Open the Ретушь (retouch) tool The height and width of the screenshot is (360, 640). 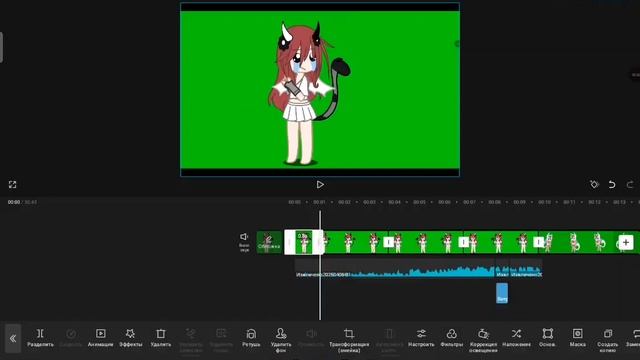(x=251, y=338)
